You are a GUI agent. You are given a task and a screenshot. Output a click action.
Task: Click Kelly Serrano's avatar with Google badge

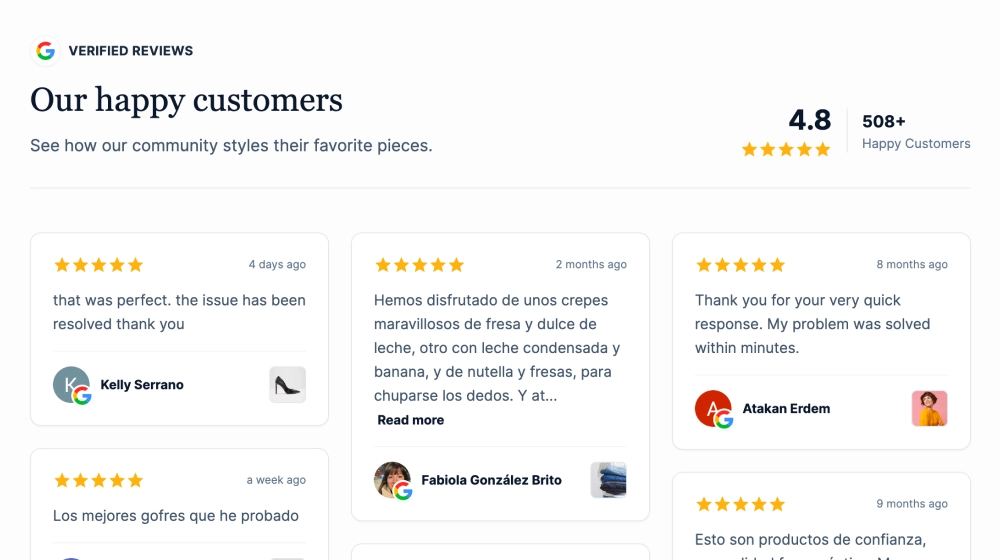click(71, 385)
